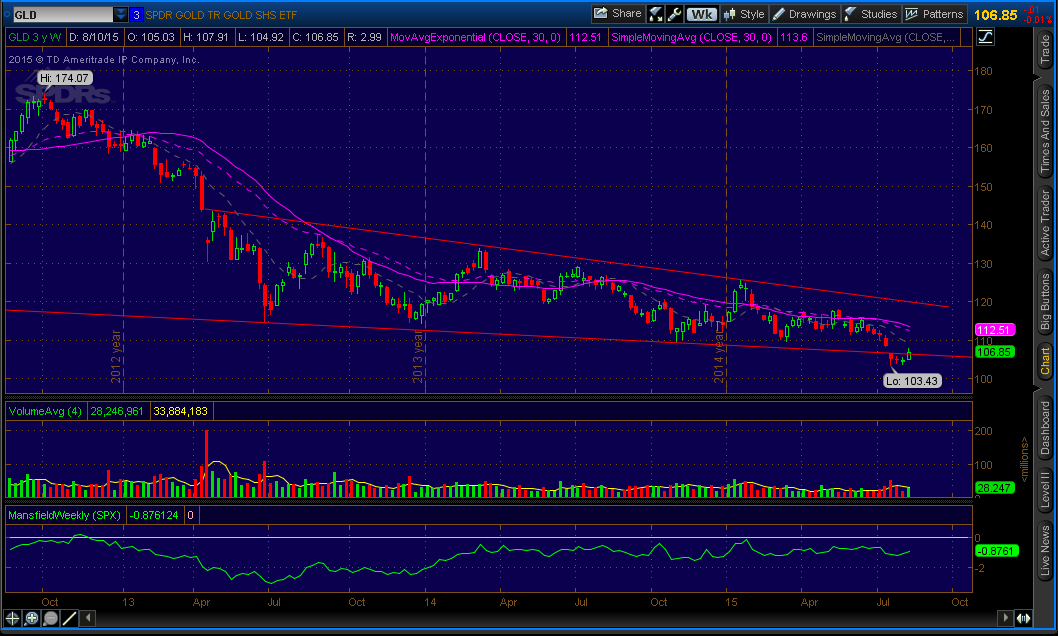Select the line drawing tool
1058x636 pixels.
[x=70, y=619]
